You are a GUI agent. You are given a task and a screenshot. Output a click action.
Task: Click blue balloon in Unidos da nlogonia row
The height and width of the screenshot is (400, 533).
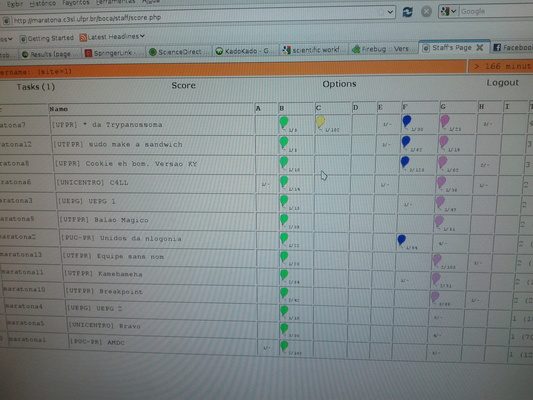point(401,240)
